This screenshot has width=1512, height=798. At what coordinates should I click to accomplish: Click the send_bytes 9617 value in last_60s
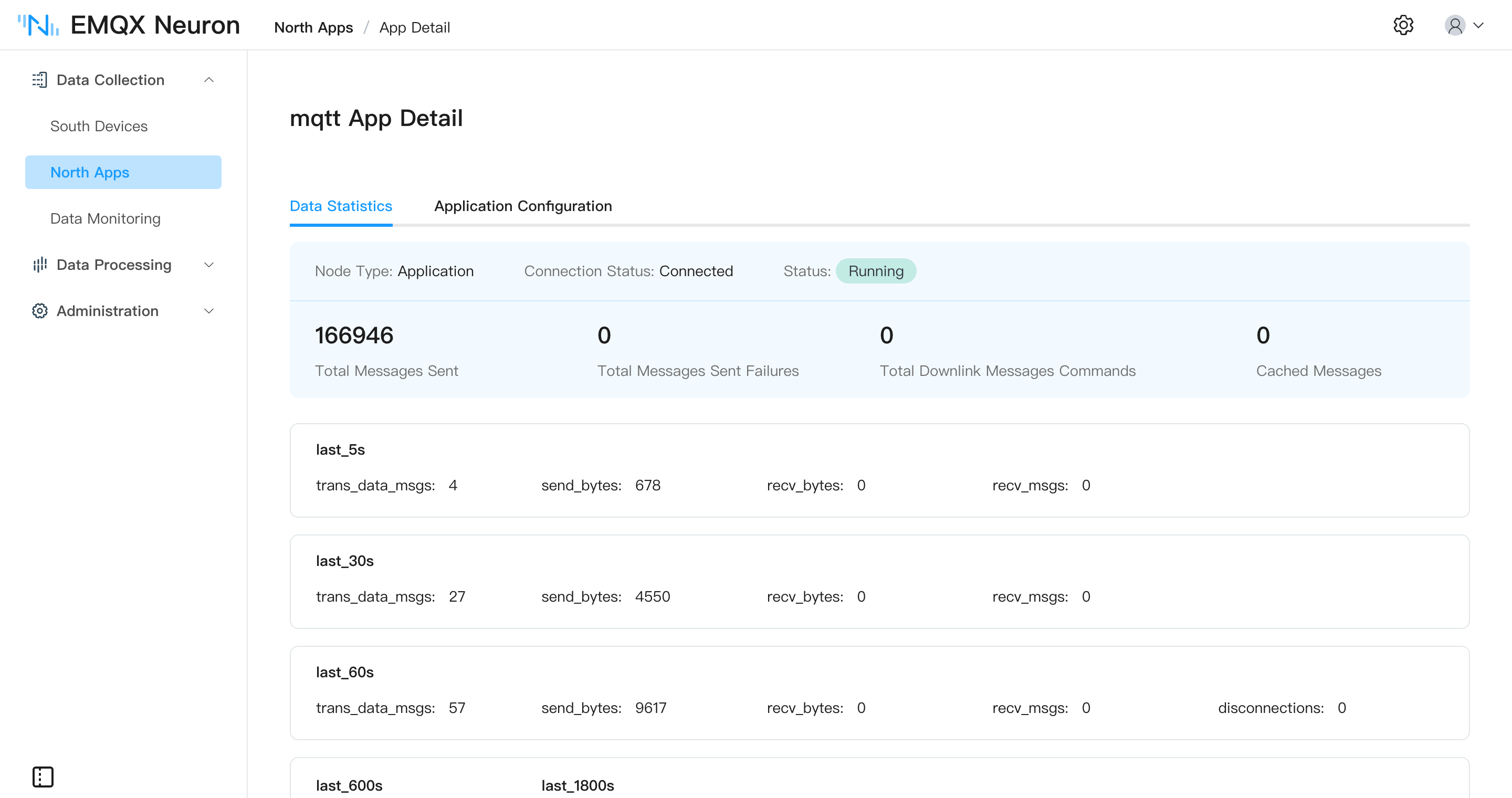tap(650, 708)
